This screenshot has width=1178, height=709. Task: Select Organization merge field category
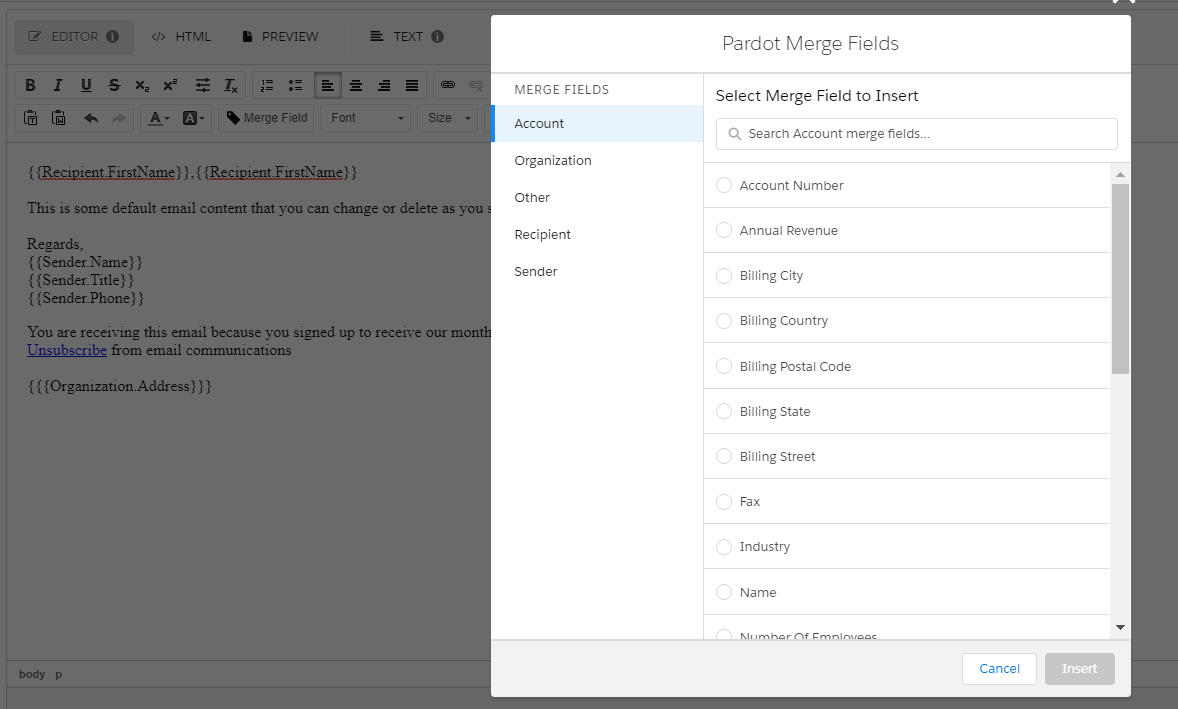coord(597,161)
